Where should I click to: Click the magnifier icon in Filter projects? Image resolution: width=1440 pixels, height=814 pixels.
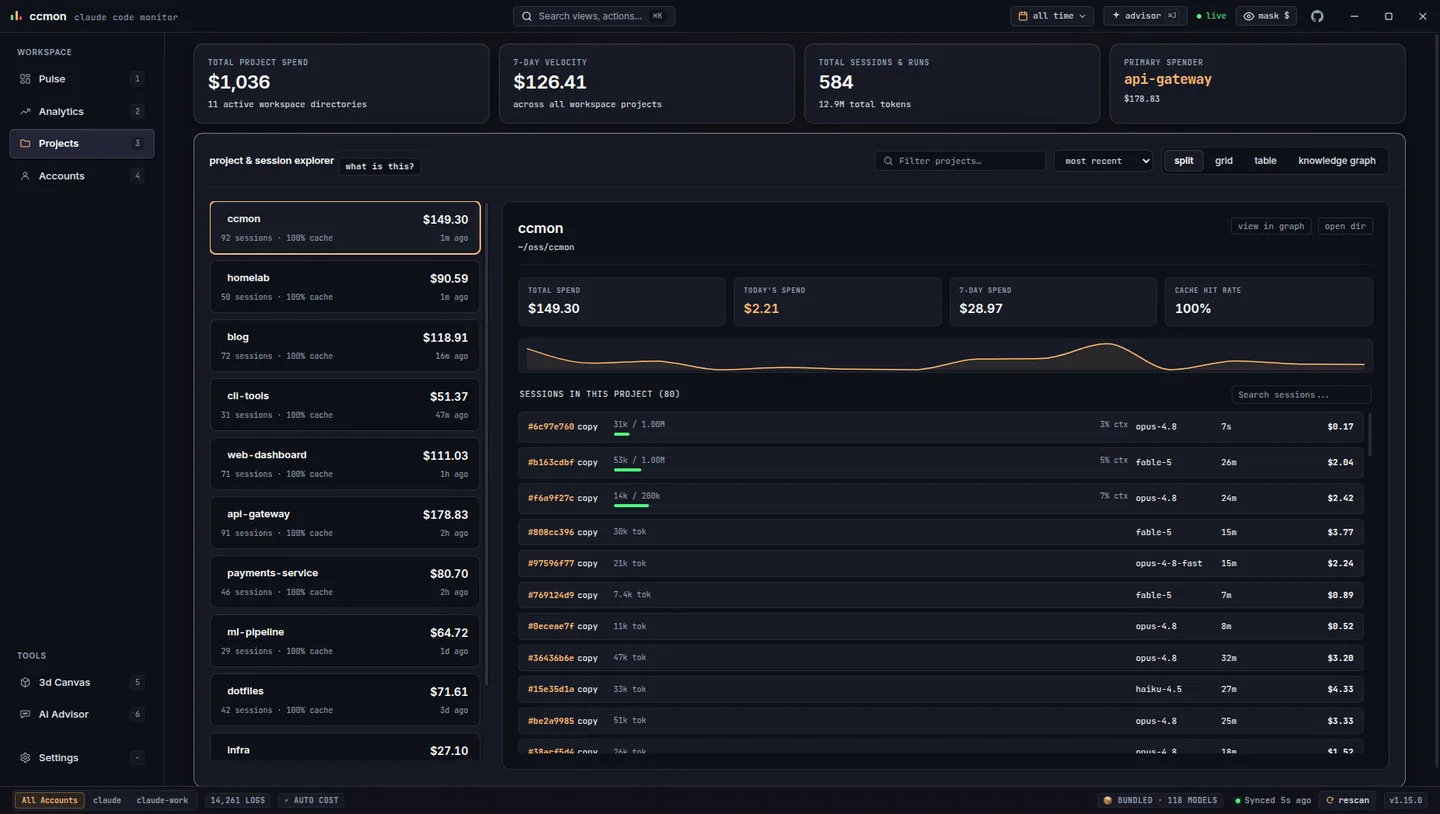[x=888, y=161]
